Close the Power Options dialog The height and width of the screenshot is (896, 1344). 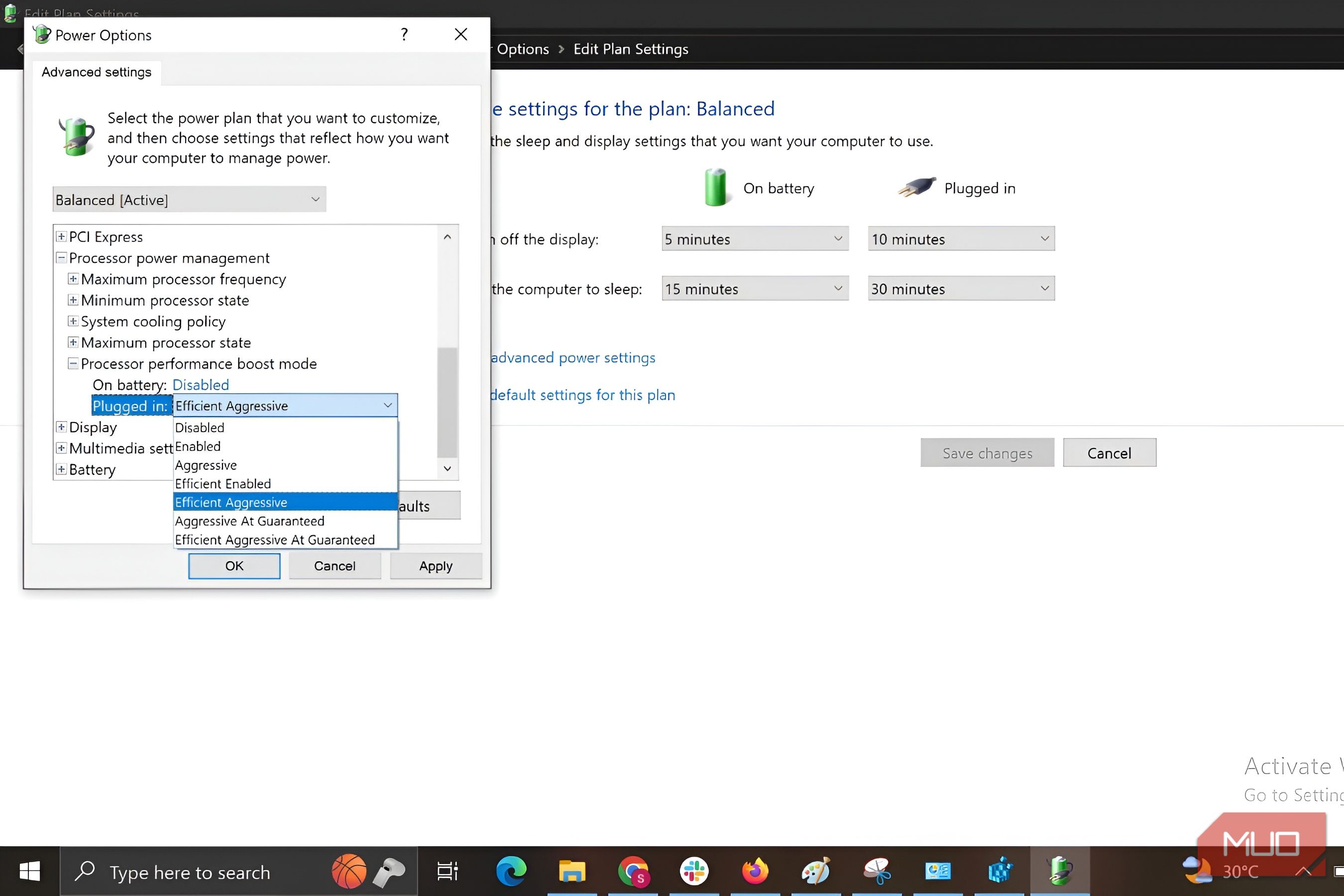(x=460, y=35)
